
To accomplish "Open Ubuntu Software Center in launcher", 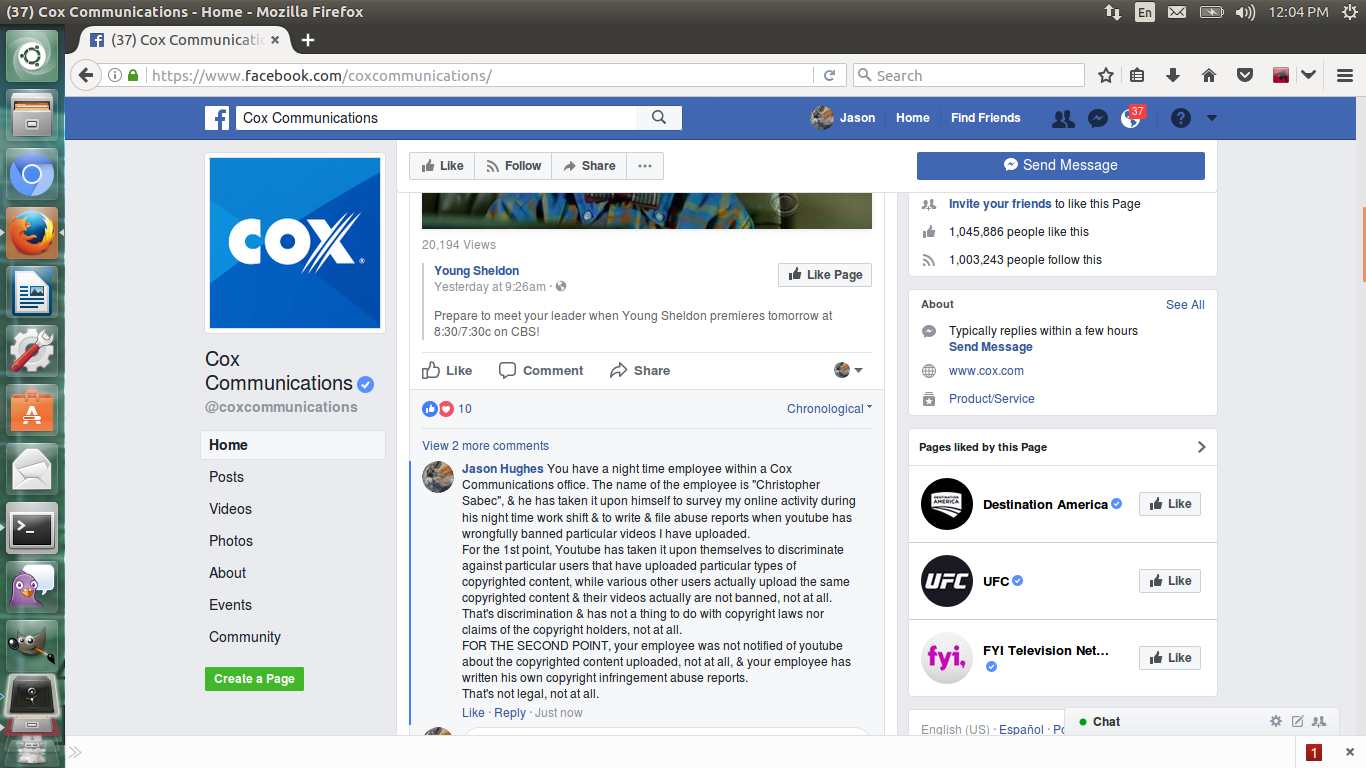I will click(32, 409).
